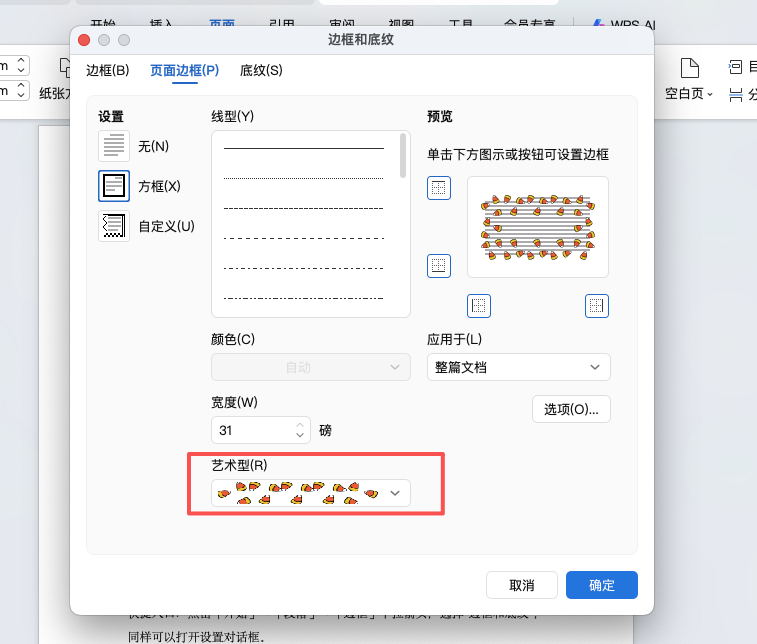Open the 空白页 dropdown arrow in ribbon
757x644 pixels.
[x=710, y=94]
